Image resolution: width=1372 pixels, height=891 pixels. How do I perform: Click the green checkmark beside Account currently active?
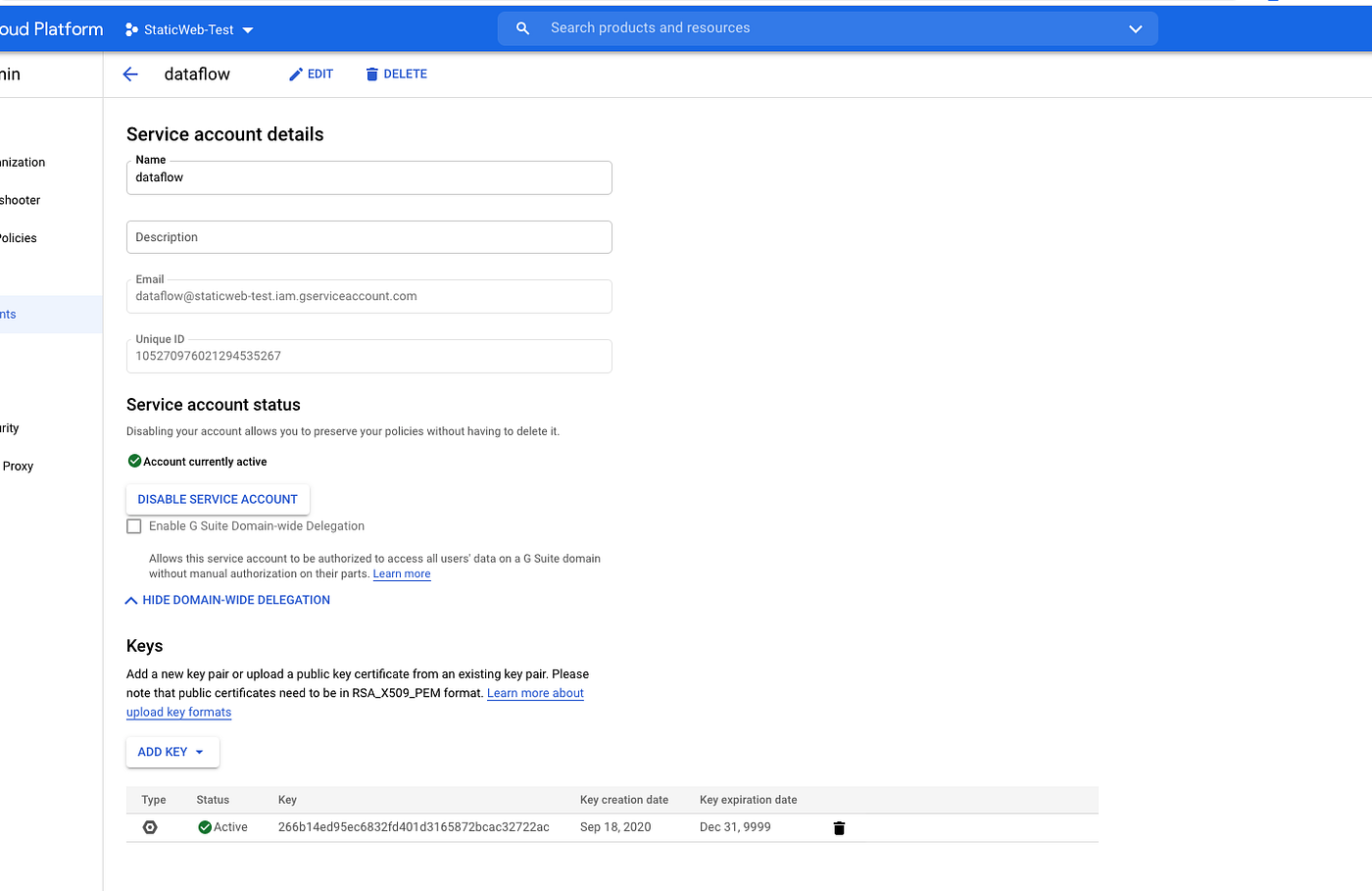point(133,461)
